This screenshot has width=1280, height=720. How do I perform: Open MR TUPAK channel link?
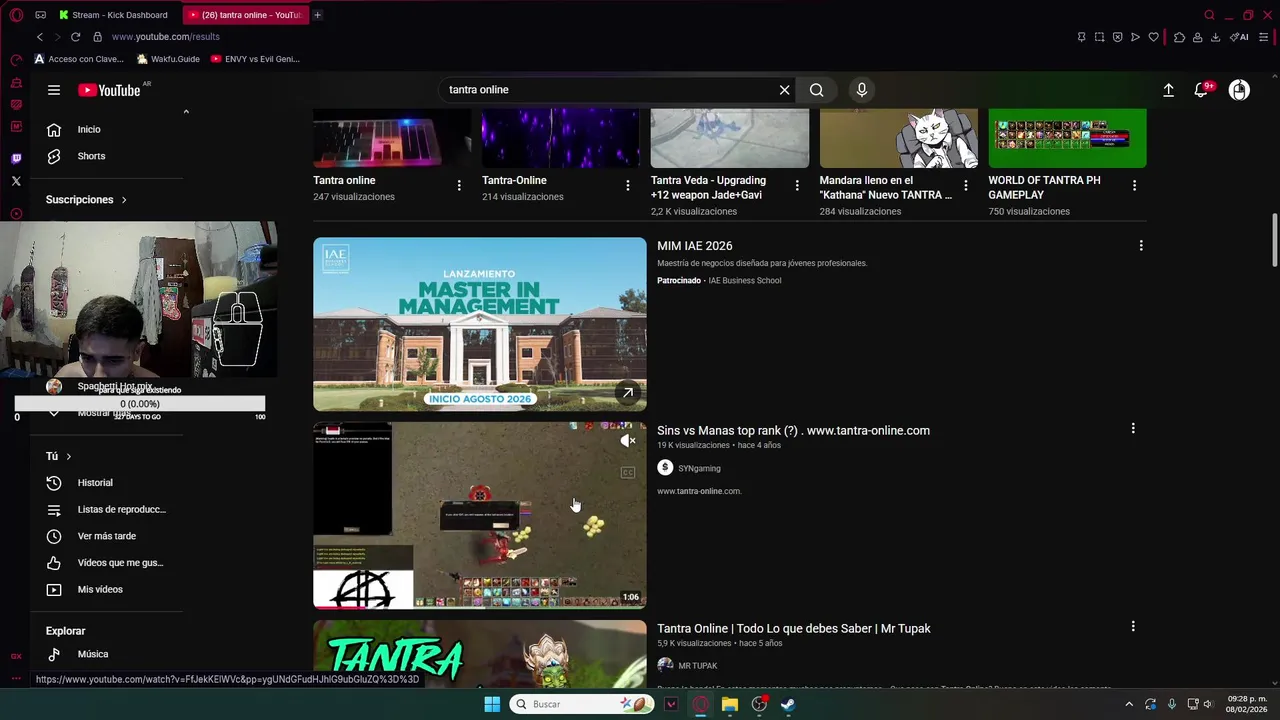[698, 666]
